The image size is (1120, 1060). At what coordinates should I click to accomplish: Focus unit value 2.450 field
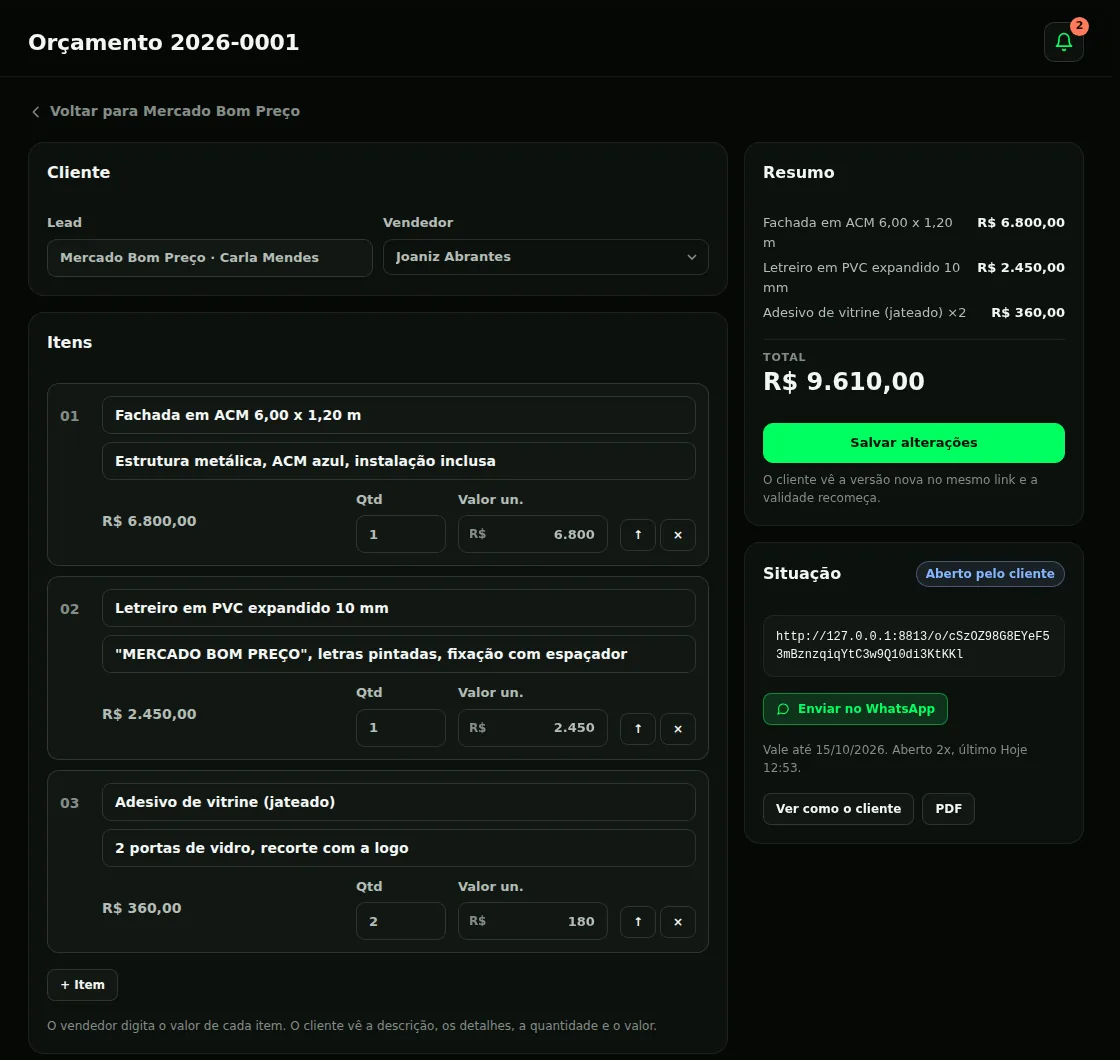click(x=532, y=728)
